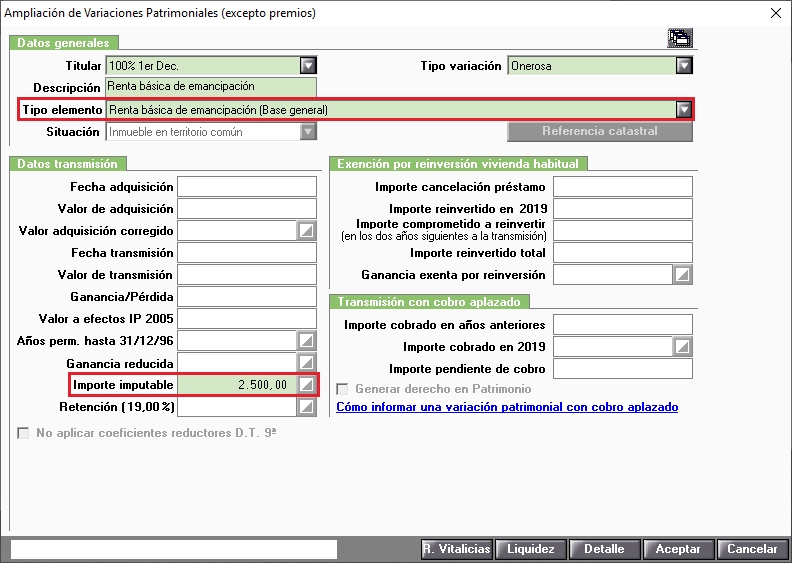Click the Valor adquisición corregido field
This screenshot has height=563, width=792.
coord(237,231)
